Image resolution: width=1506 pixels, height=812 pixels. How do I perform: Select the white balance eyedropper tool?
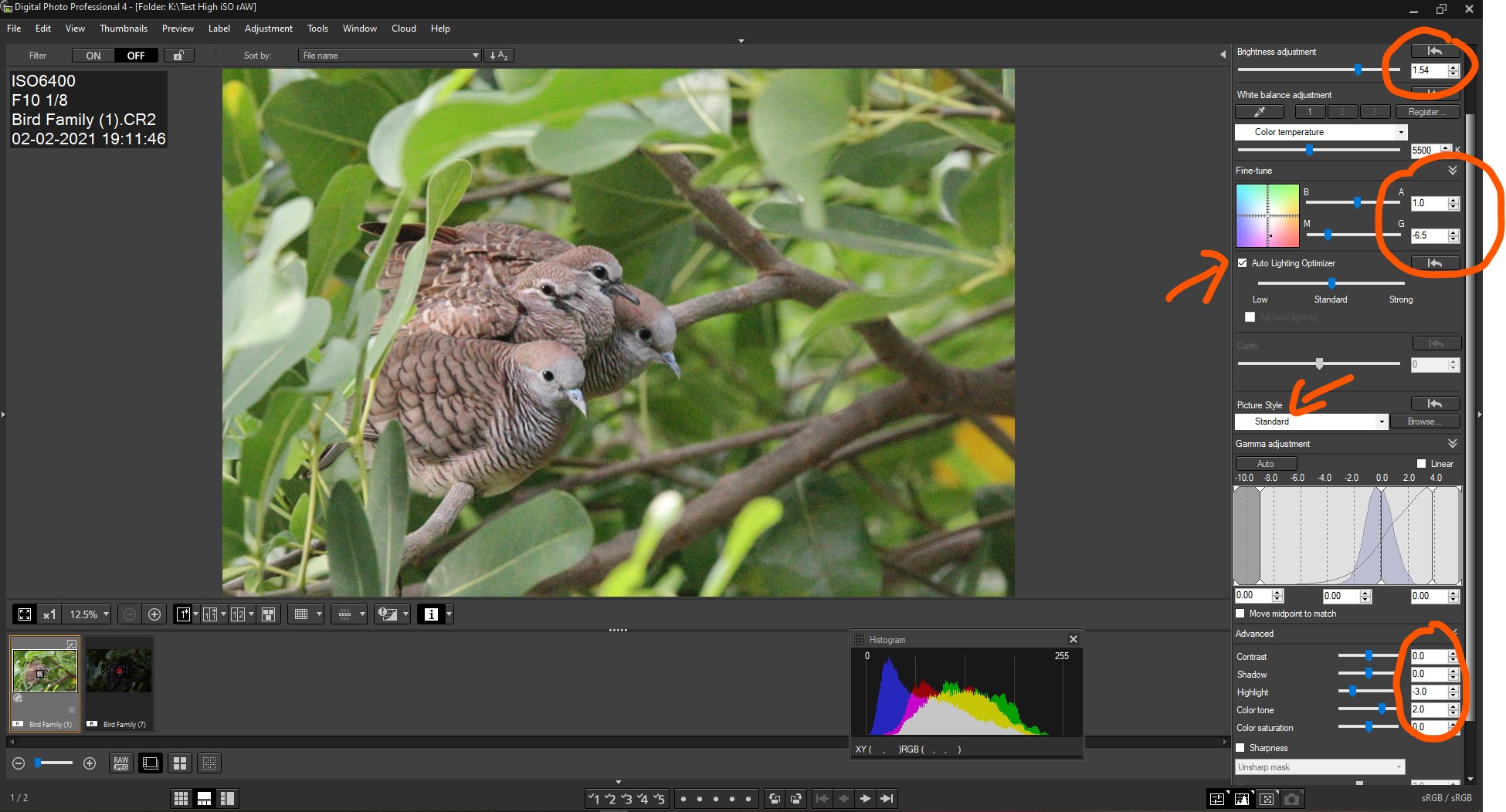(x=1259, y=111)
